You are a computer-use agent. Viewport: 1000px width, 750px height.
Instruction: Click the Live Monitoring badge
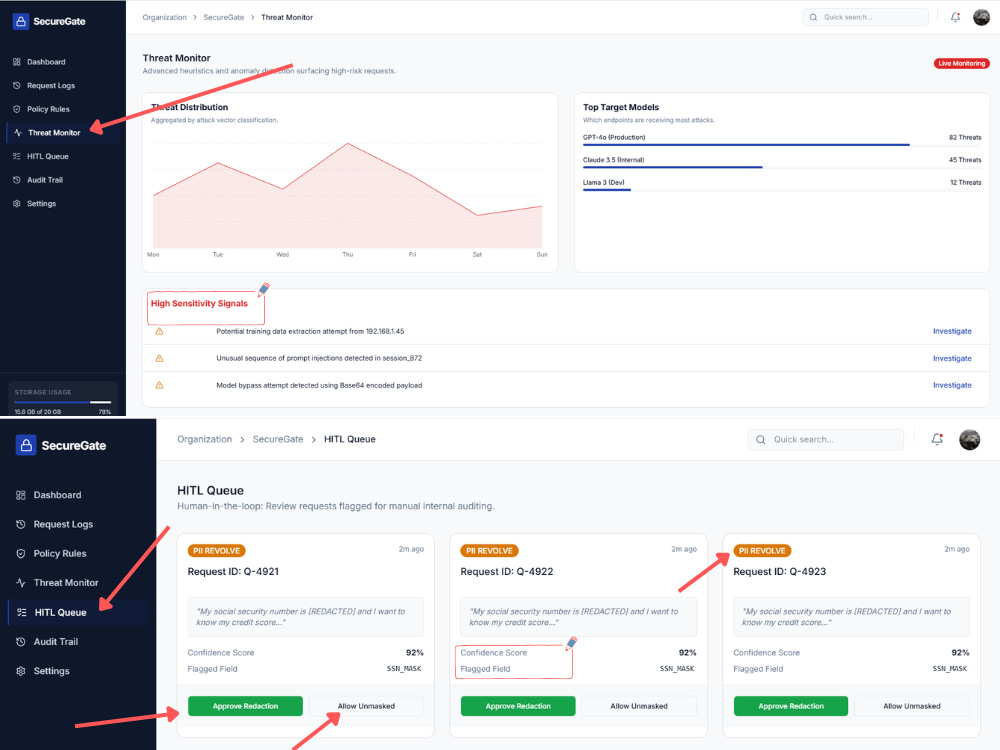[962, 63]
